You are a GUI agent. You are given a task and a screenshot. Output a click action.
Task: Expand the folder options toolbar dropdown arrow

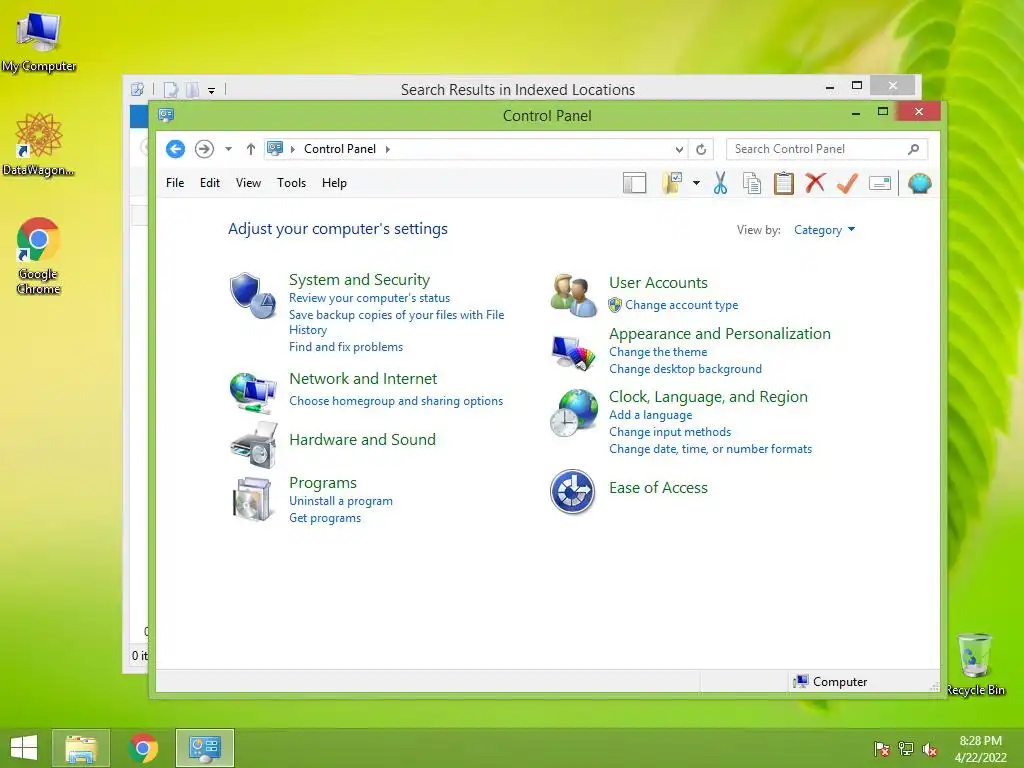(x=696, y=183)
